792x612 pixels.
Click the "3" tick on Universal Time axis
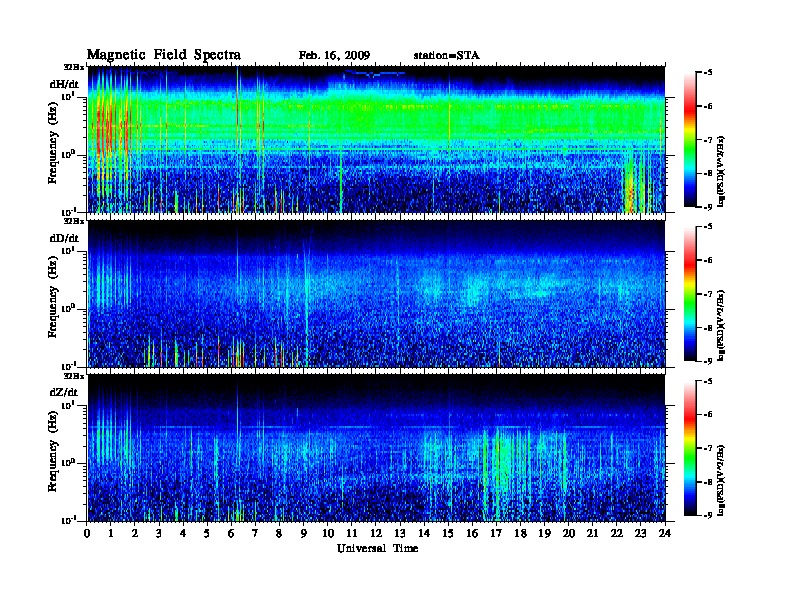(x=160, y=533)
